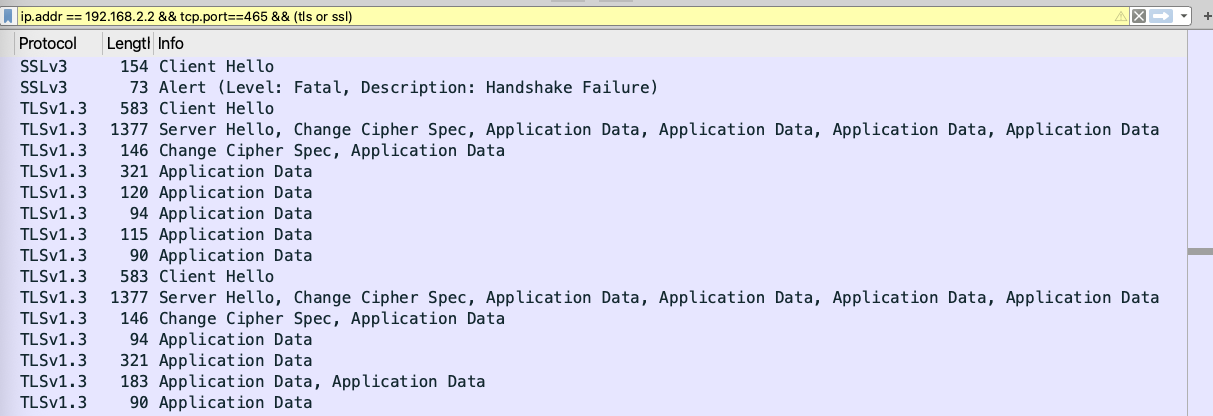Click the filter warning triangle icon

(1122, 16)
